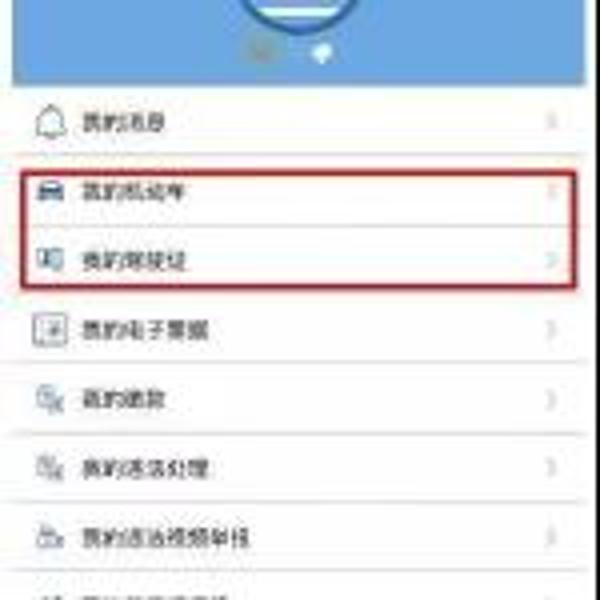Click the camera icon for 我的违法视频举报
Image resolution: width=600 pixels, height=600 pixels.
tap(50, 536)
